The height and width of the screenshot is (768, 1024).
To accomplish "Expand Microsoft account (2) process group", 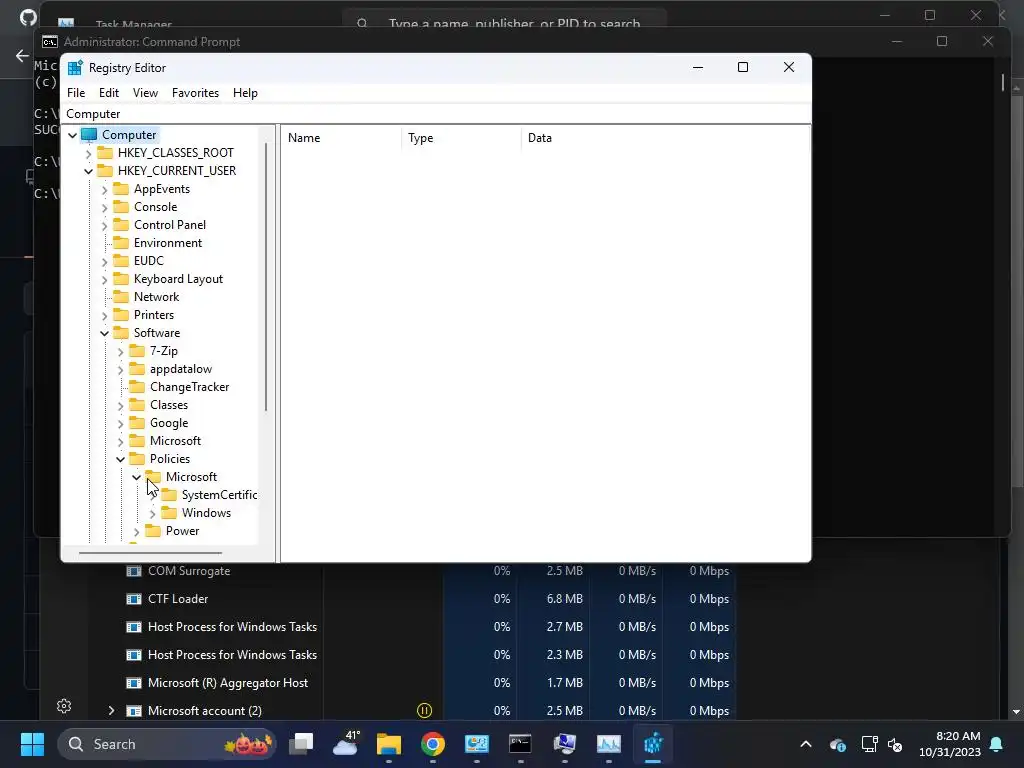I will coord(111,711).
